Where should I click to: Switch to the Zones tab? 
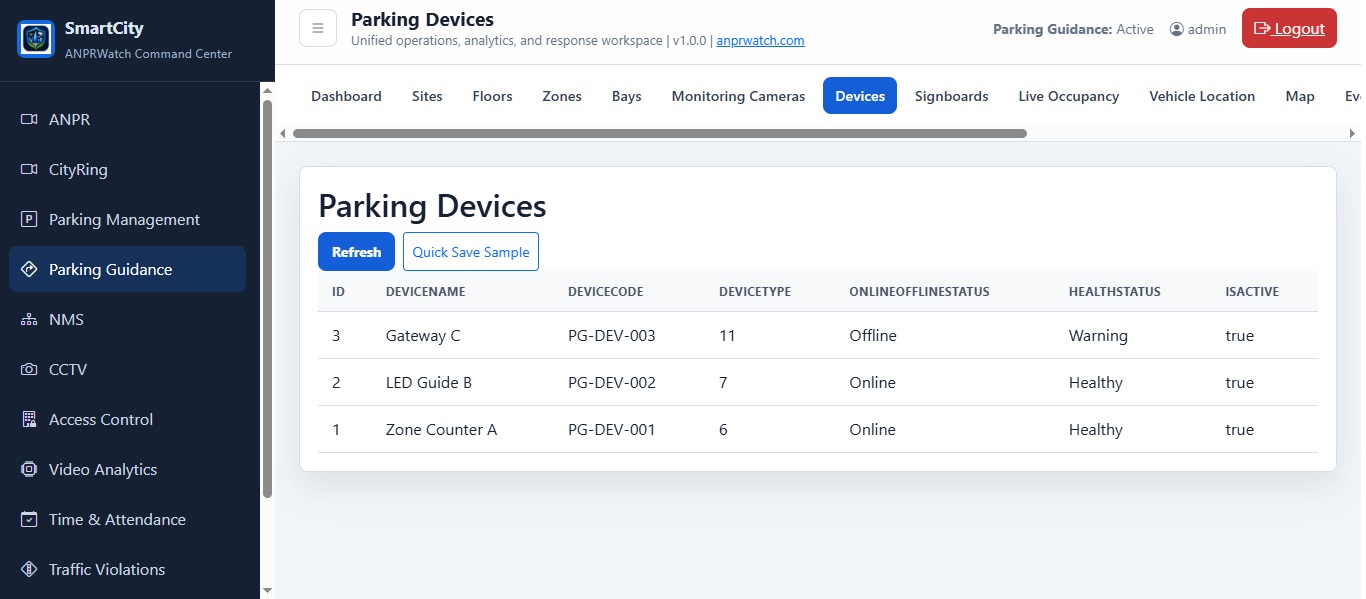pos(562,96)
